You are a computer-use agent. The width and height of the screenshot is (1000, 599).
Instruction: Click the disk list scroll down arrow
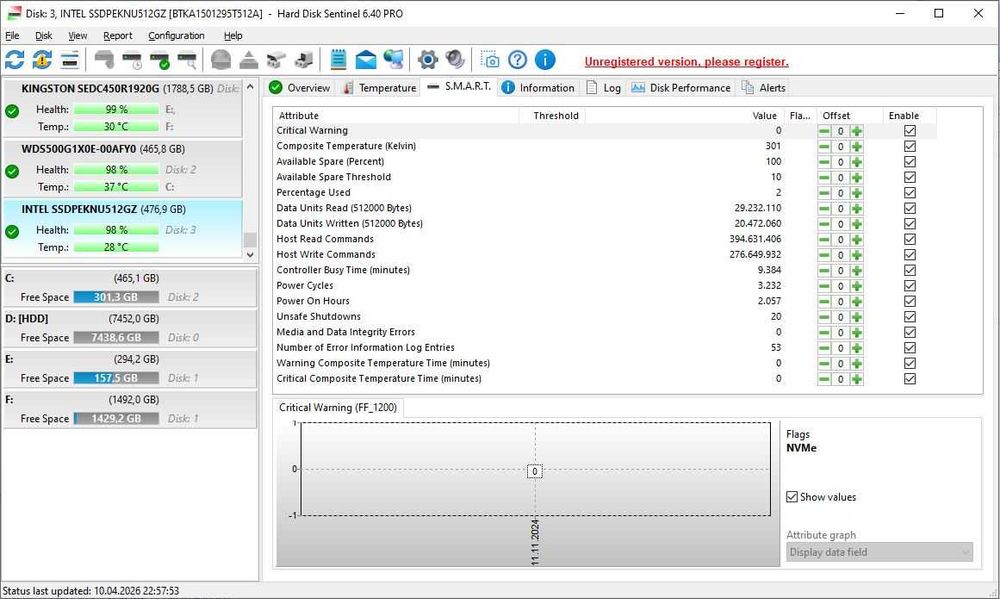tap(250, 255)
